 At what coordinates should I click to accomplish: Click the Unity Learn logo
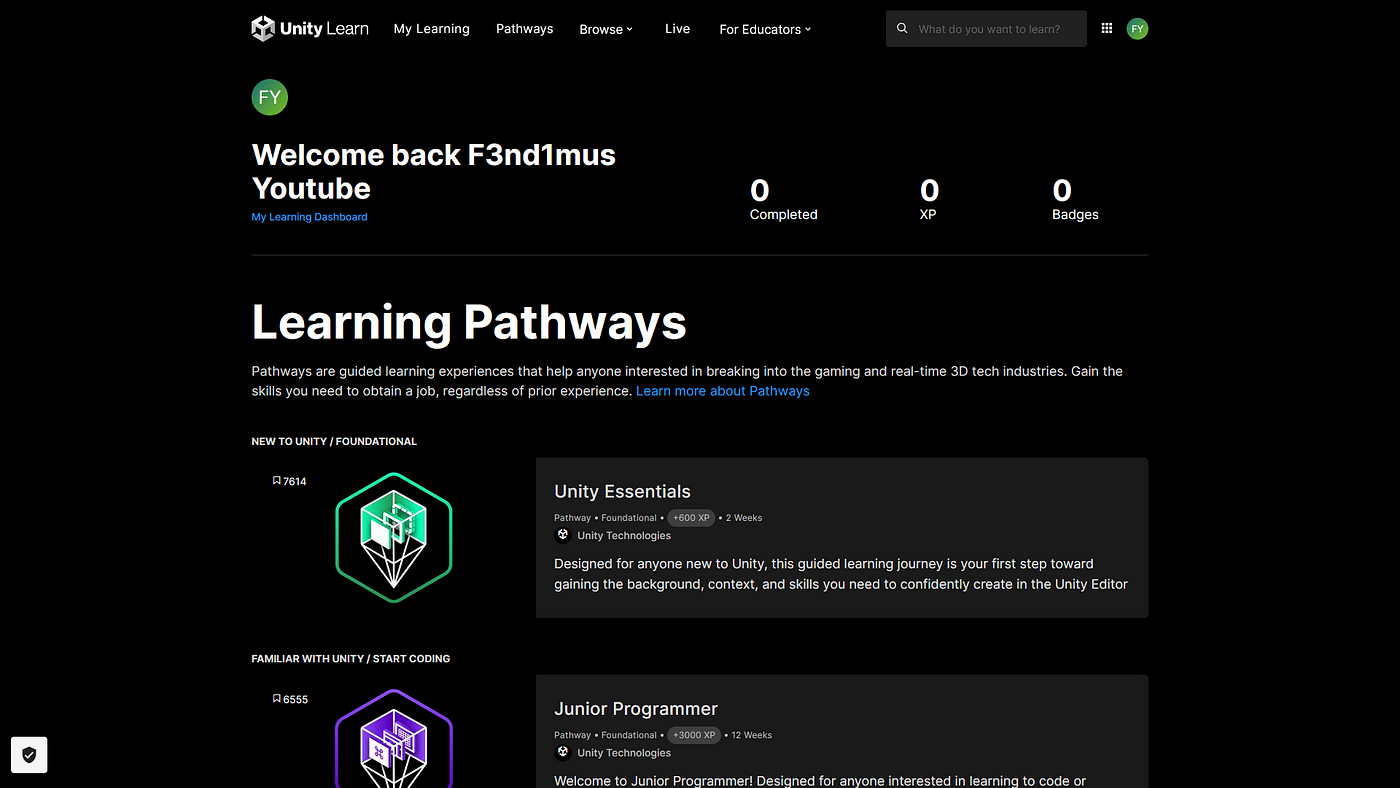[310, 29]
